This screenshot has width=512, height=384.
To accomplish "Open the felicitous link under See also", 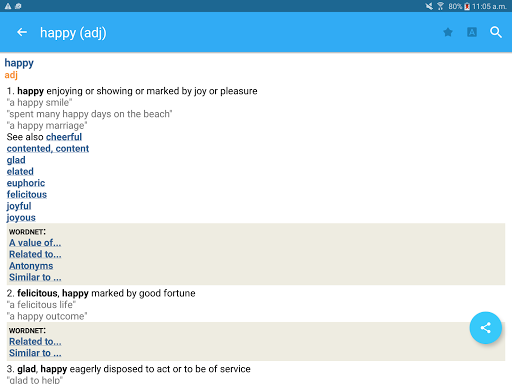I will (x=27, y=195).
